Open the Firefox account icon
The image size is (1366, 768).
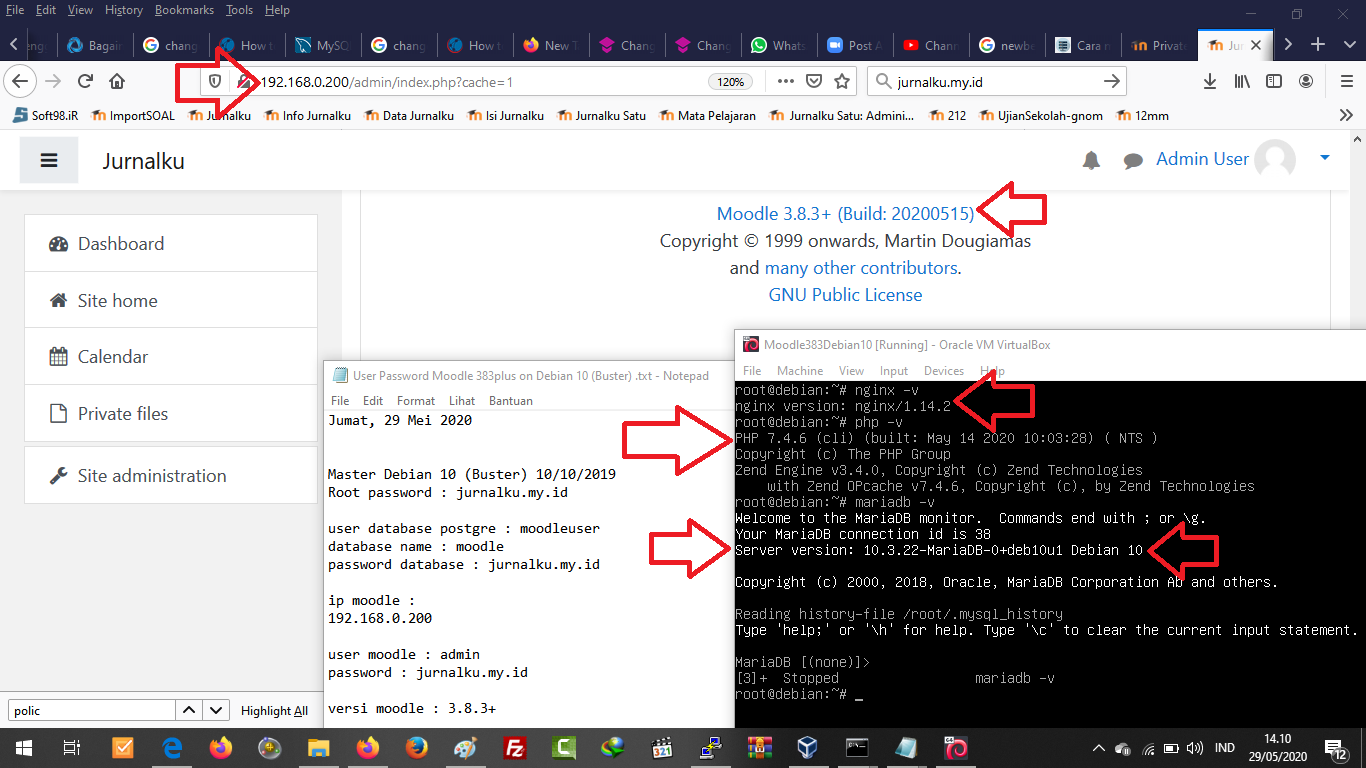1306,81
